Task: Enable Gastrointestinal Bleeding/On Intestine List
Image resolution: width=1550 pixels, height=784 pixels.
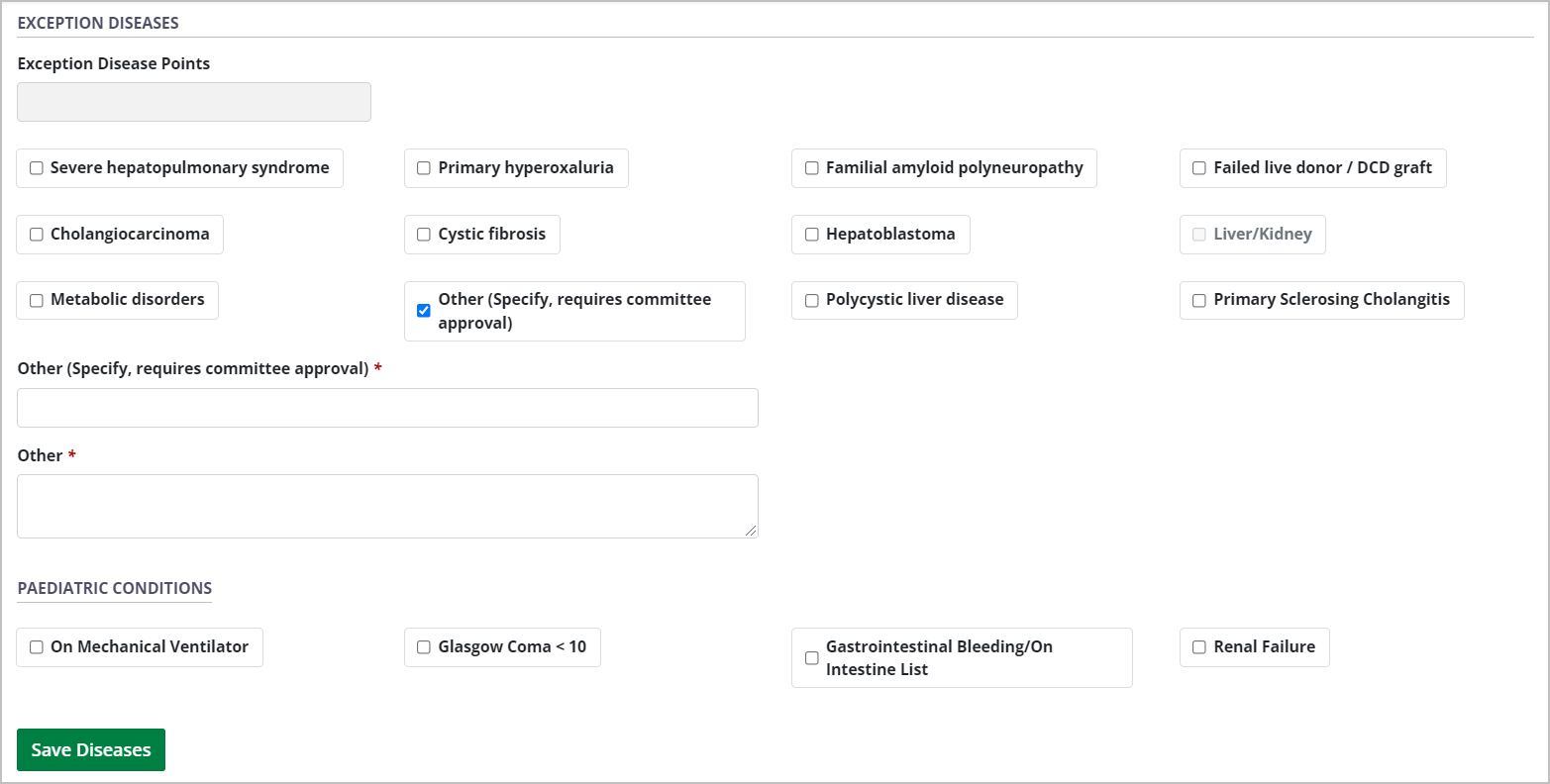Action: (811, 657)
